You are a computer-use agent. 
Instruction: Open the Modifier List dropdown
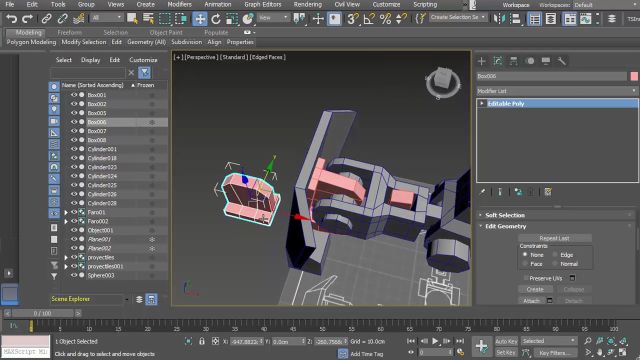(557, 91)
